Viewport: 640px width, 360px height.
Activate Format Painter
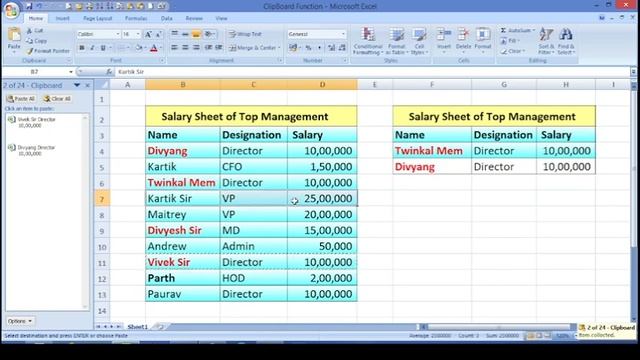click(x=48, y=51)
